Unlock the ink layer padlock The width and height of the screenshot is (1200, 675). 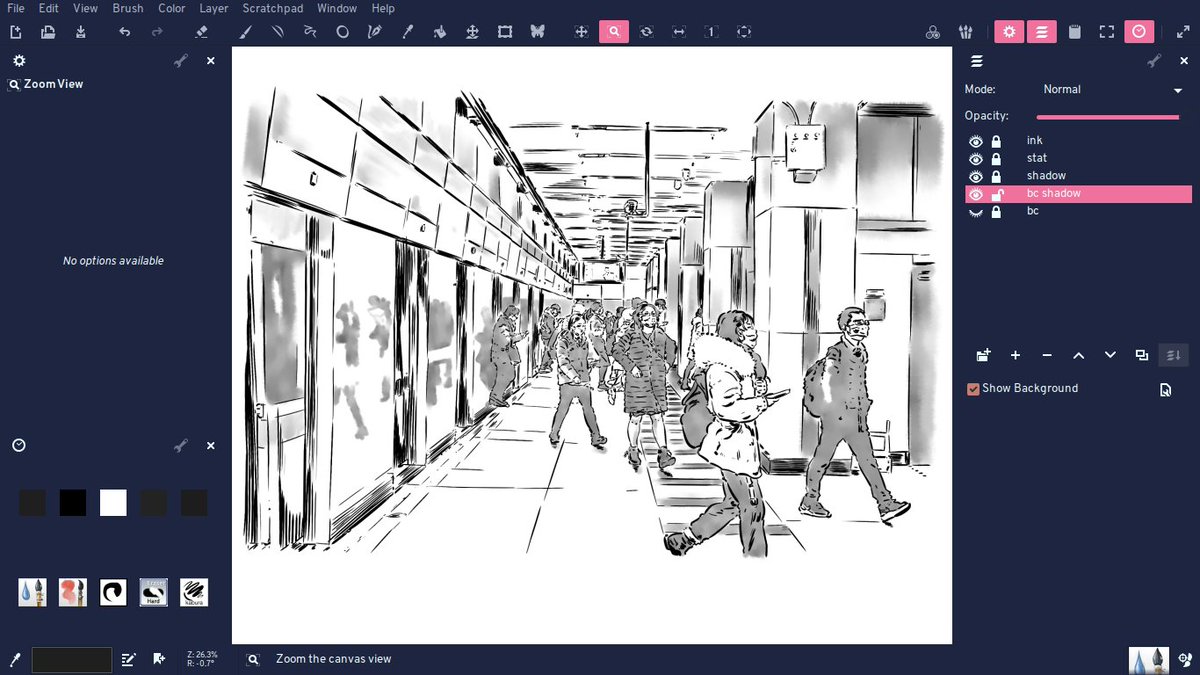tap(996, 141)
